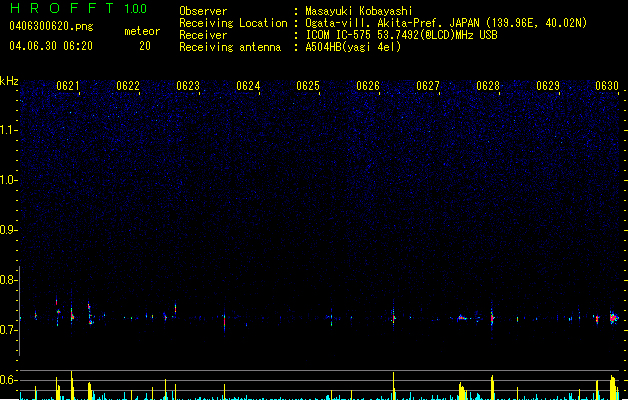Select the file name 0406300620.png
The width and height of the screenshot is (629, 400).
pyautogui.click(x=51, y=26)
